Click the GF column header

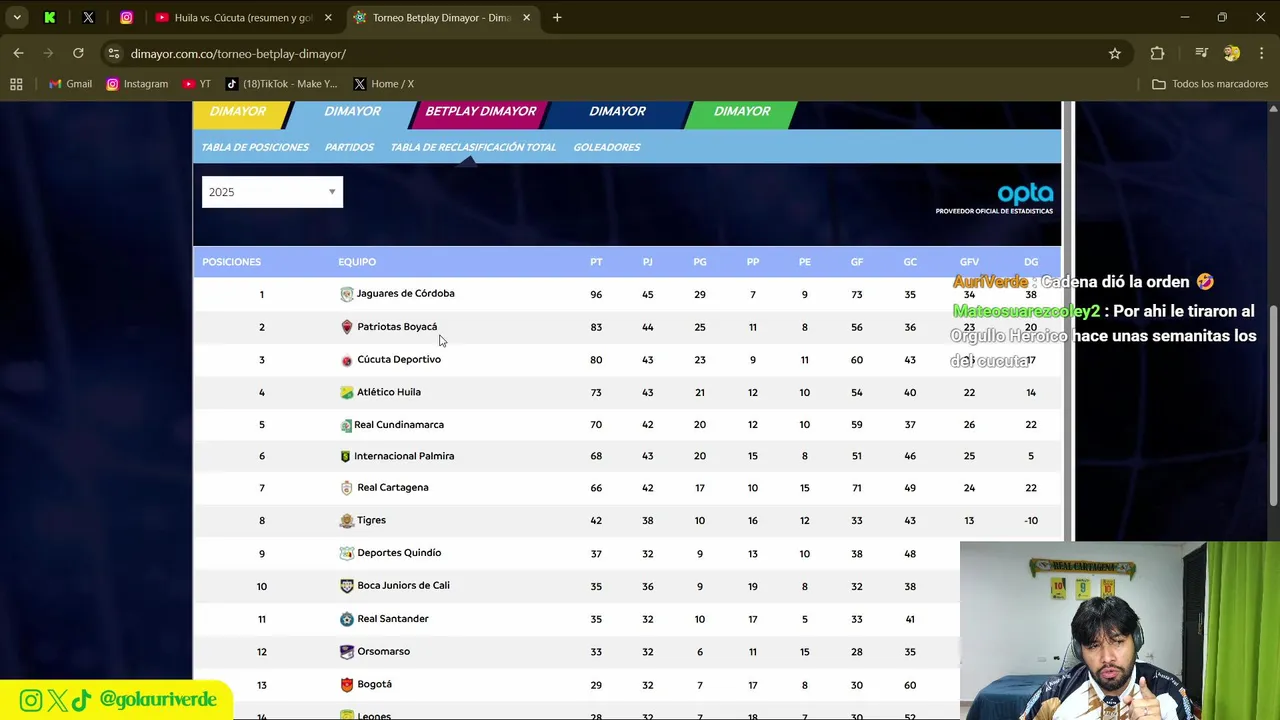coord(857,262)
